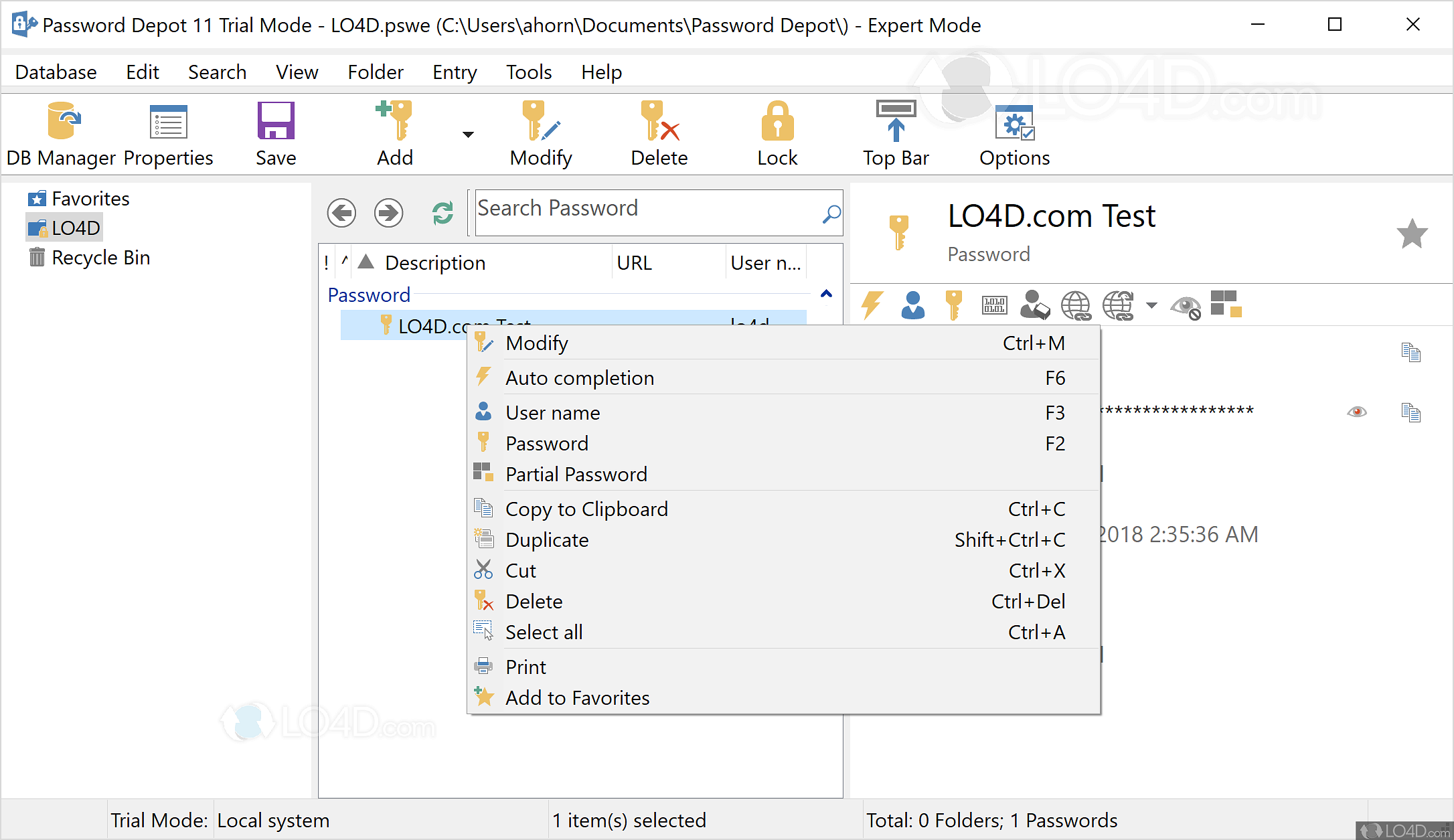The width and height of the screenshot is (1454, 840).
Task: Click the green refresh icon
Action: click(x=442, y=214)
